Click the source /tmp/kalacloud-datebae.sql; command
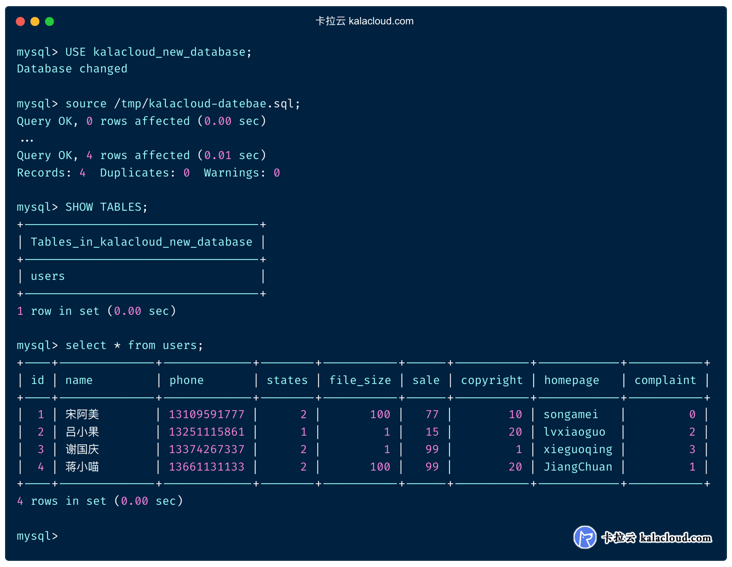This screenshot has height=567, width=732. [183, 104]
